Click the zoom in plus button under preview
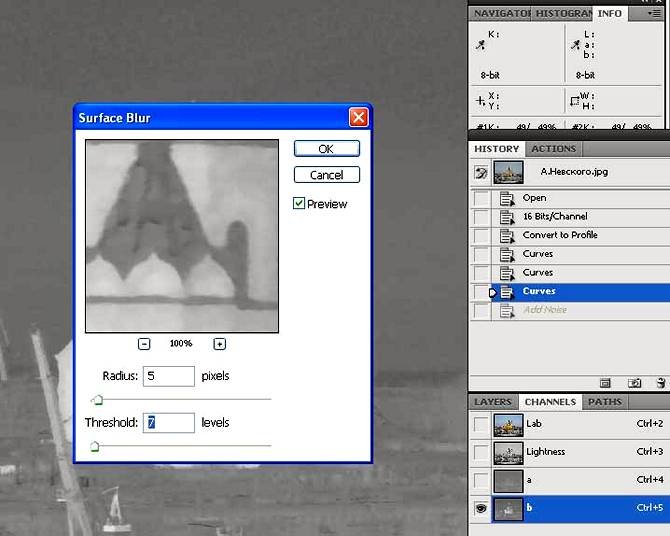Viewport: 670px width, 536px height. 220,344
